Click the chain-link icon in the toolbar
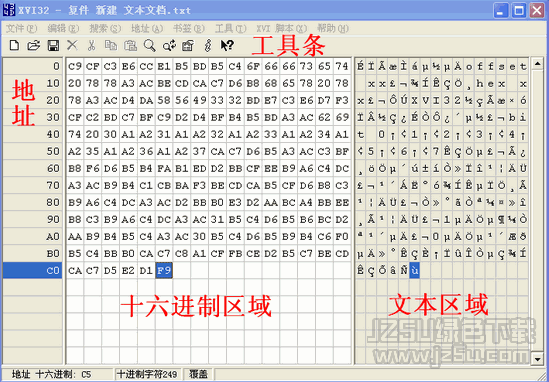549x382 pixels. point(208,46)
